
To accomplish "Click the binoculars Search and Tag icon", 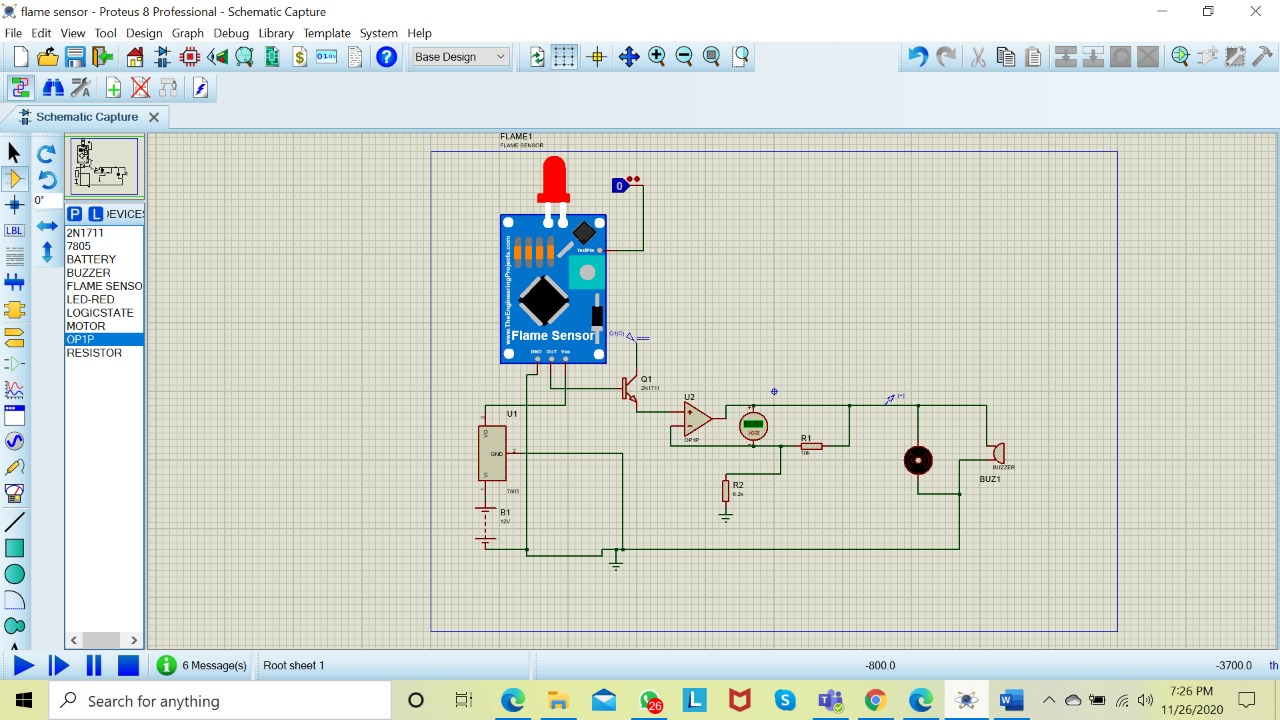I will click(x=53, y=88).
